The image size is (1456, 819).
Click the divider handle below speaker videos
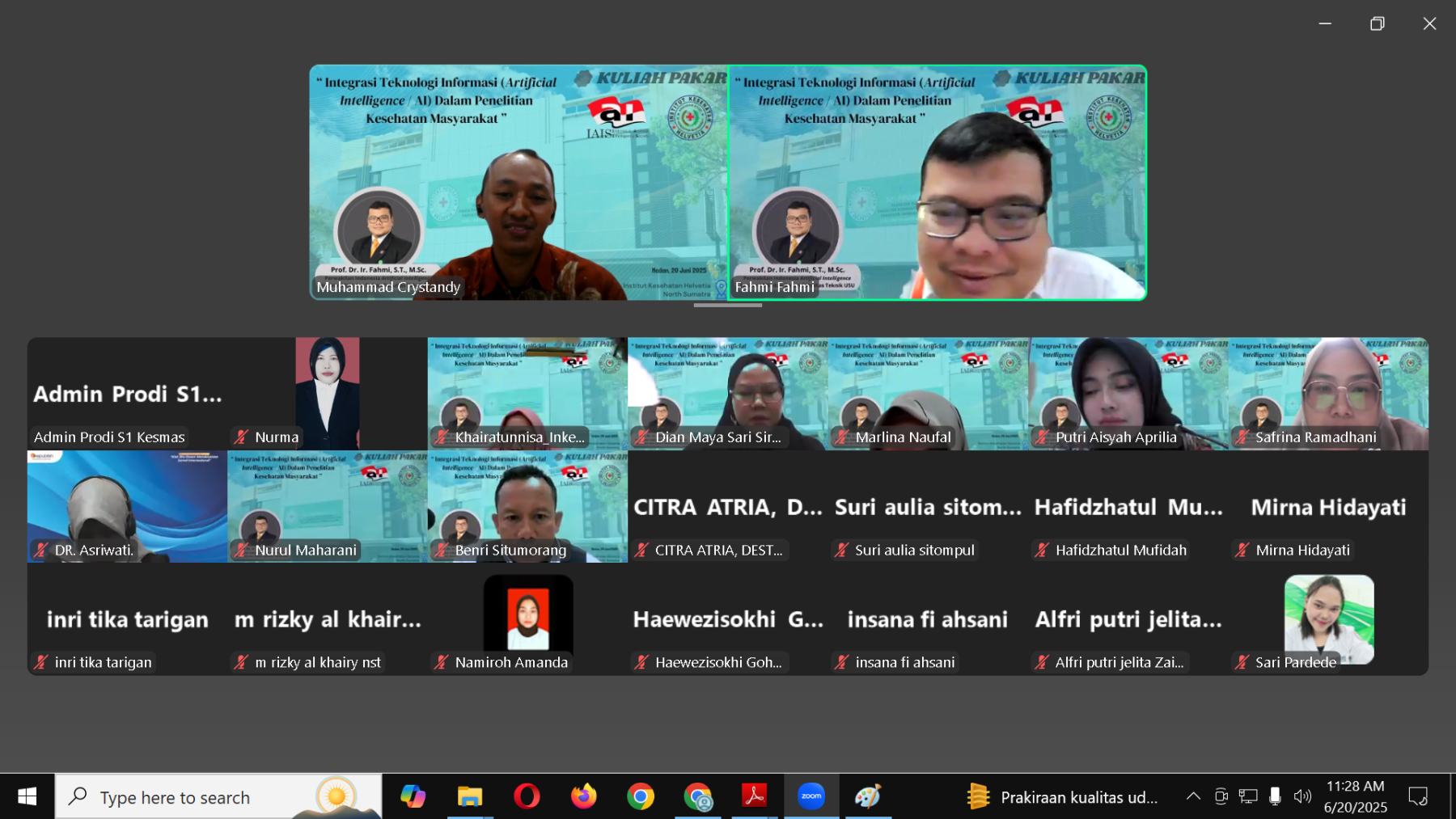point(727,306)
